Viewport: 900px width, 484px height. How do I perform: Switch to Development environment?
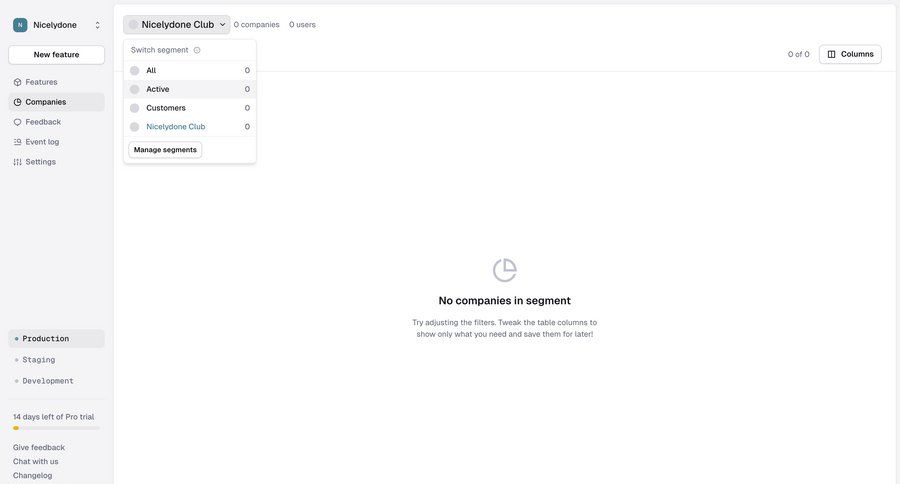click(56, 381)
